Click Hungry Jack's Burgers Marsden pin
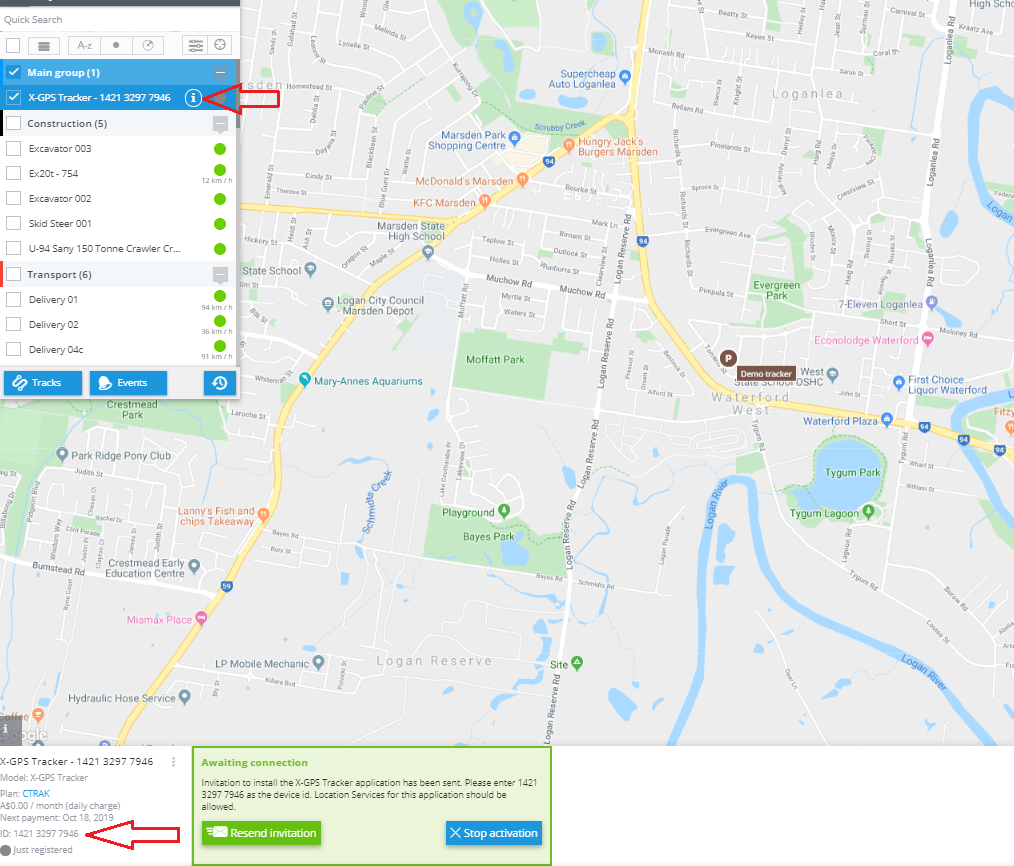 (x=569, y=144)
